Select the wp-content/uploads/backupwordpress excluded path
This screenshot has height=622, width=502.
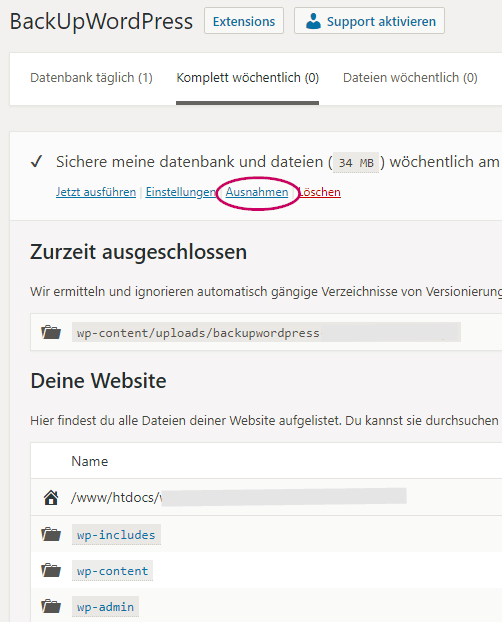[266, 332]
